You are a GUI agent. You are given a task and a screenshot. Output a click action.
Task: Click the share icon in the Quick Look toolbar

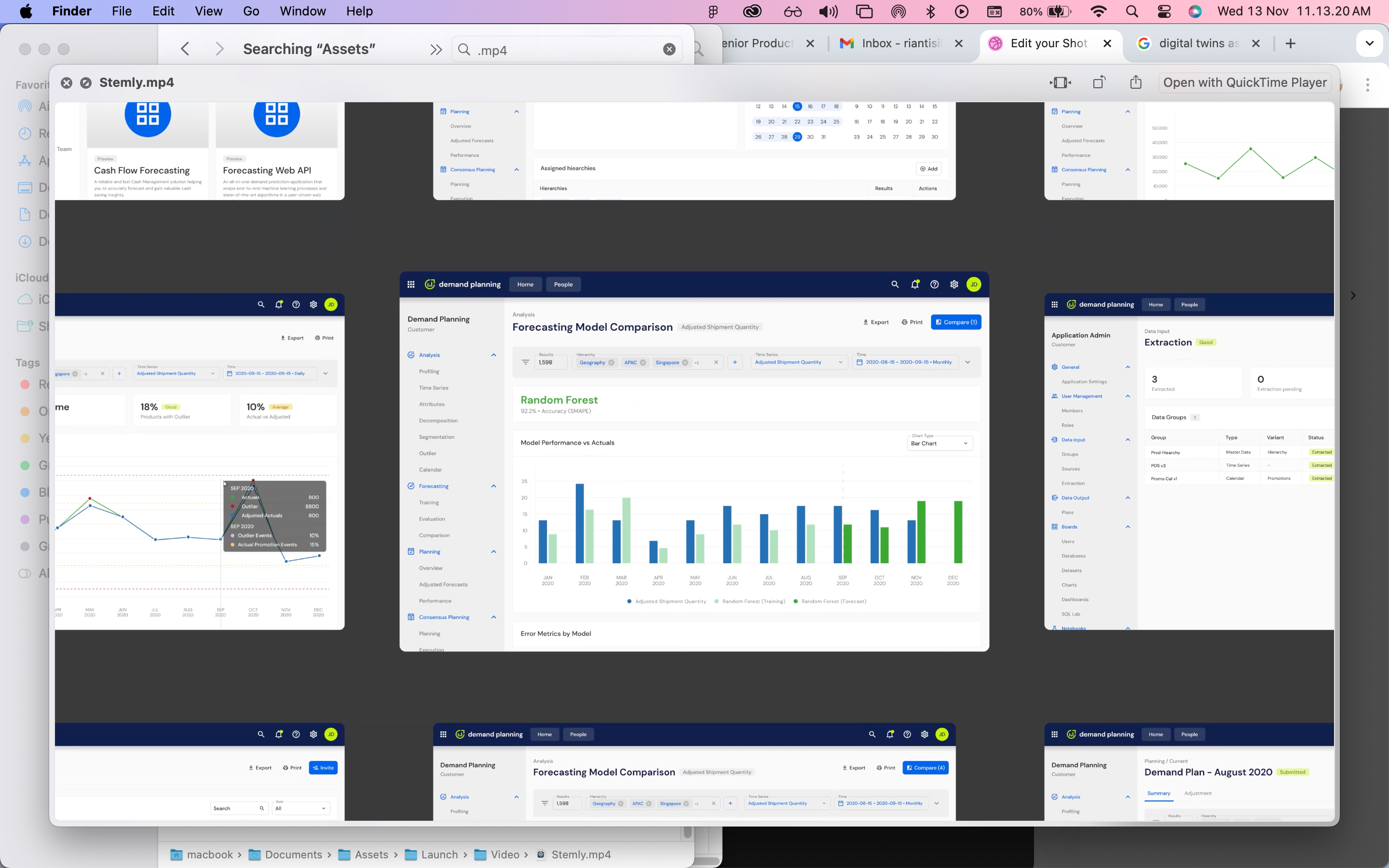click(1136, 82)
